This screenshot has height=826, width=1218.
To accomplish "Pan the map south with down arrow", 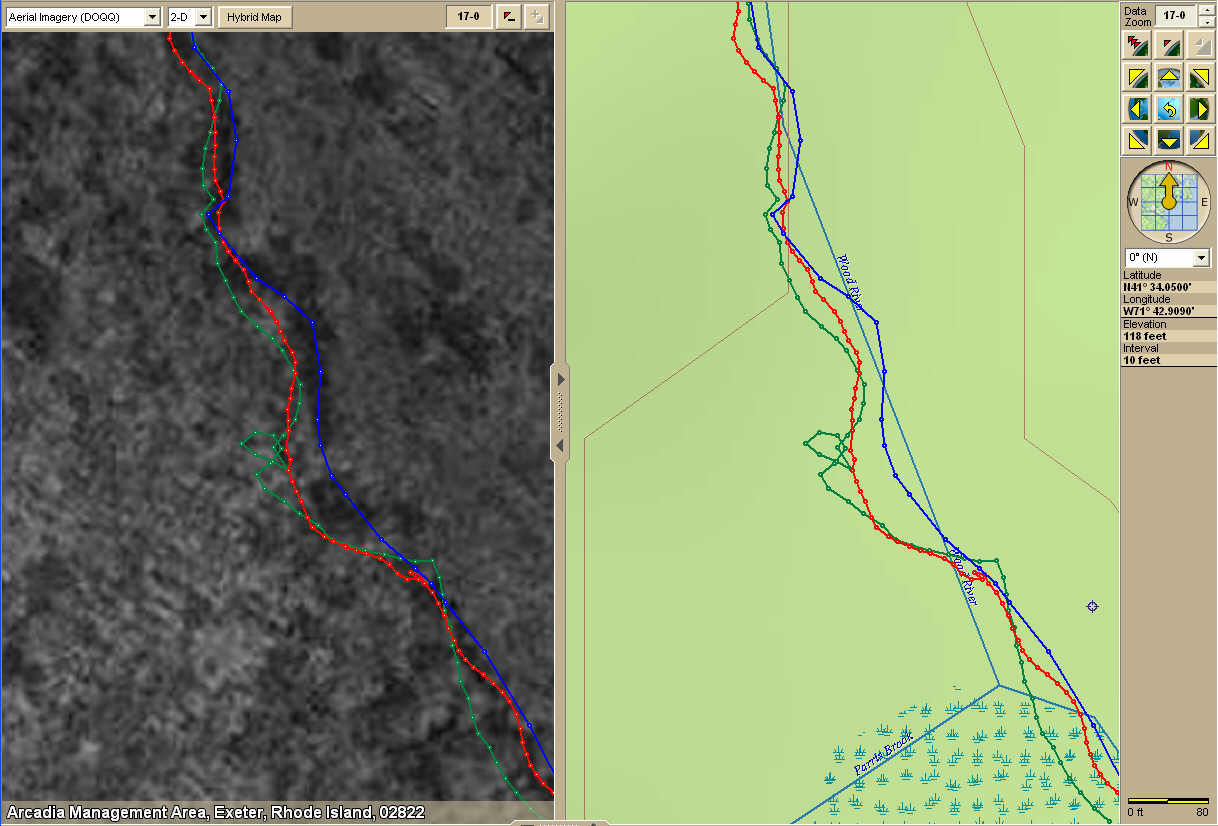I will click(x=1168, y=139).
